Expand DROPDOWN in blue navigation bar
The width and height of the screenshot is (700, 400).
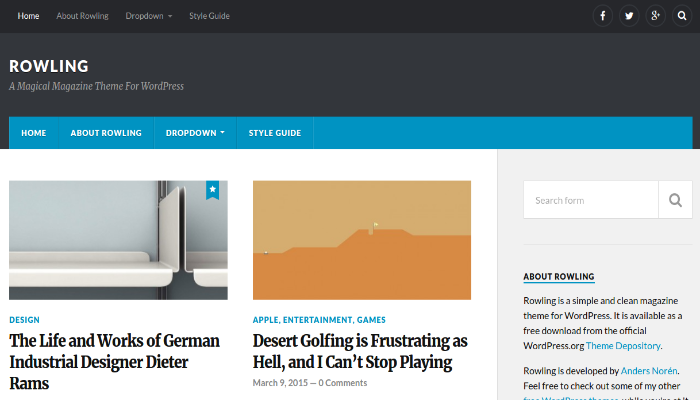[x=195, y=133]
